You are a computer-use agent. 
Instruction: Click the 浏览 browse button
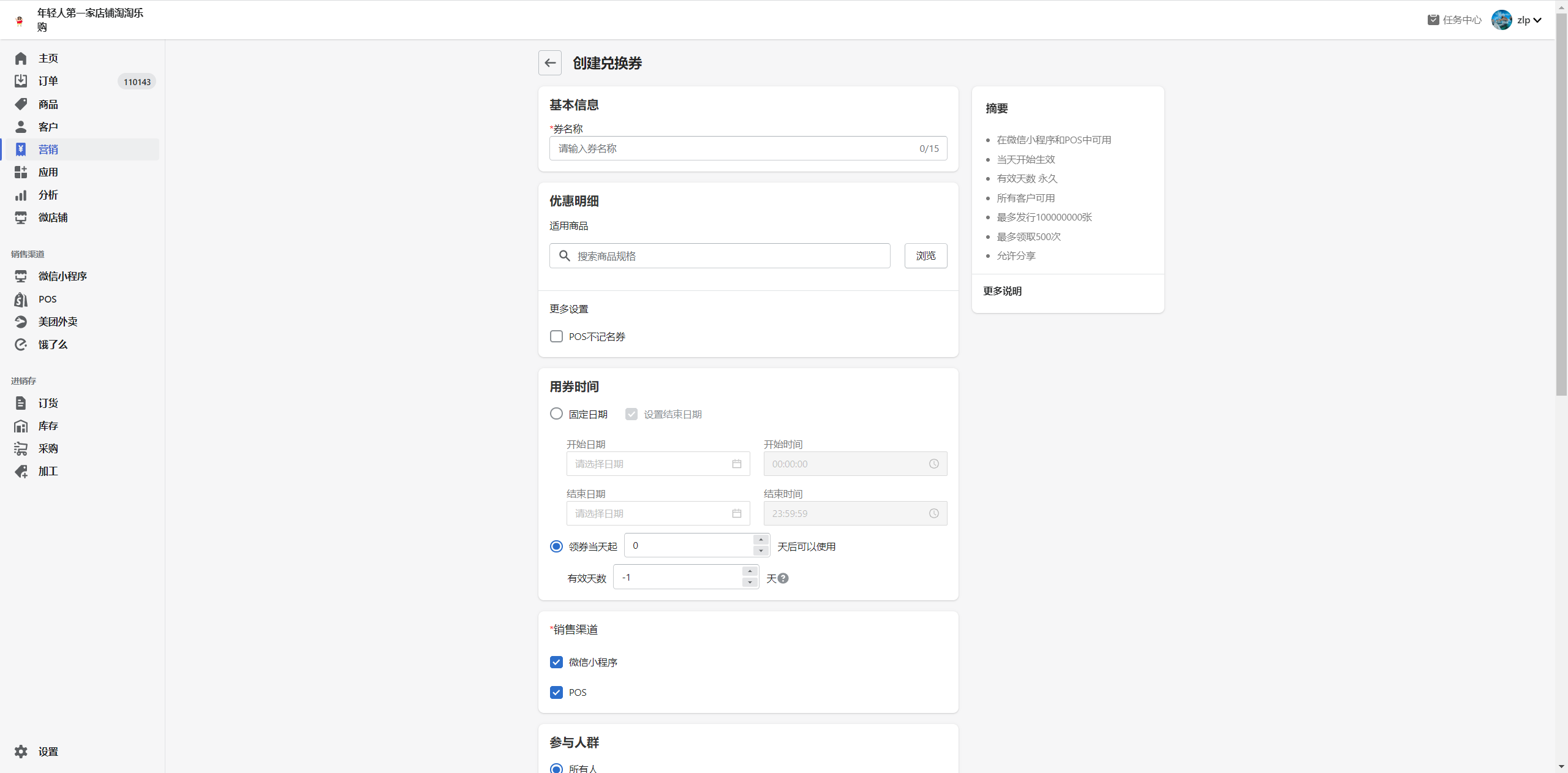point(925,255)
